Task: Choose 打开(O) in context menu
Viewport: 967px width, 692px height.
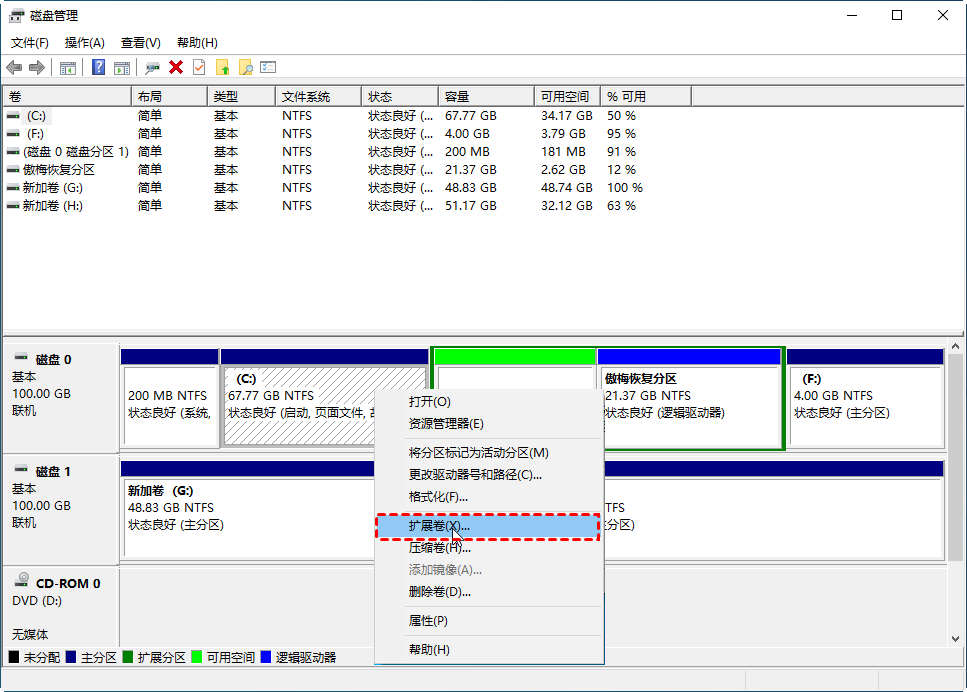Action: [x=489, y=402]
